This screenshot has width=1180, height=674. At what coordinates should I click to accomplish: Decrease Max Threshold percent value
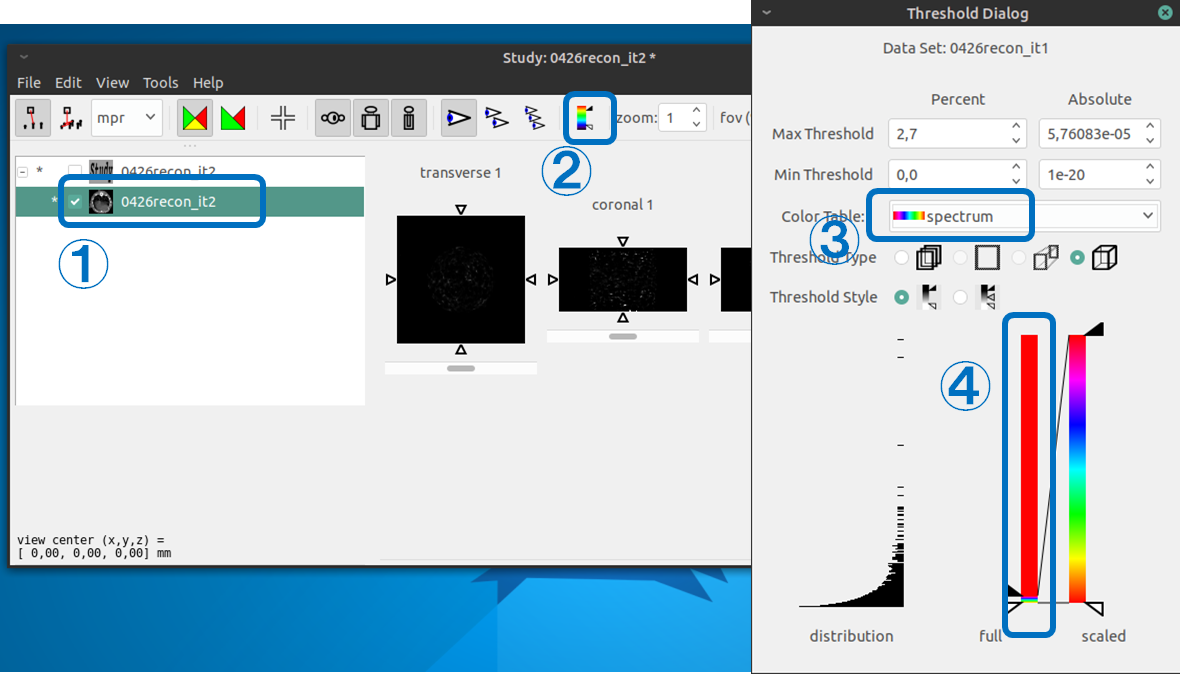[1016, 141]
